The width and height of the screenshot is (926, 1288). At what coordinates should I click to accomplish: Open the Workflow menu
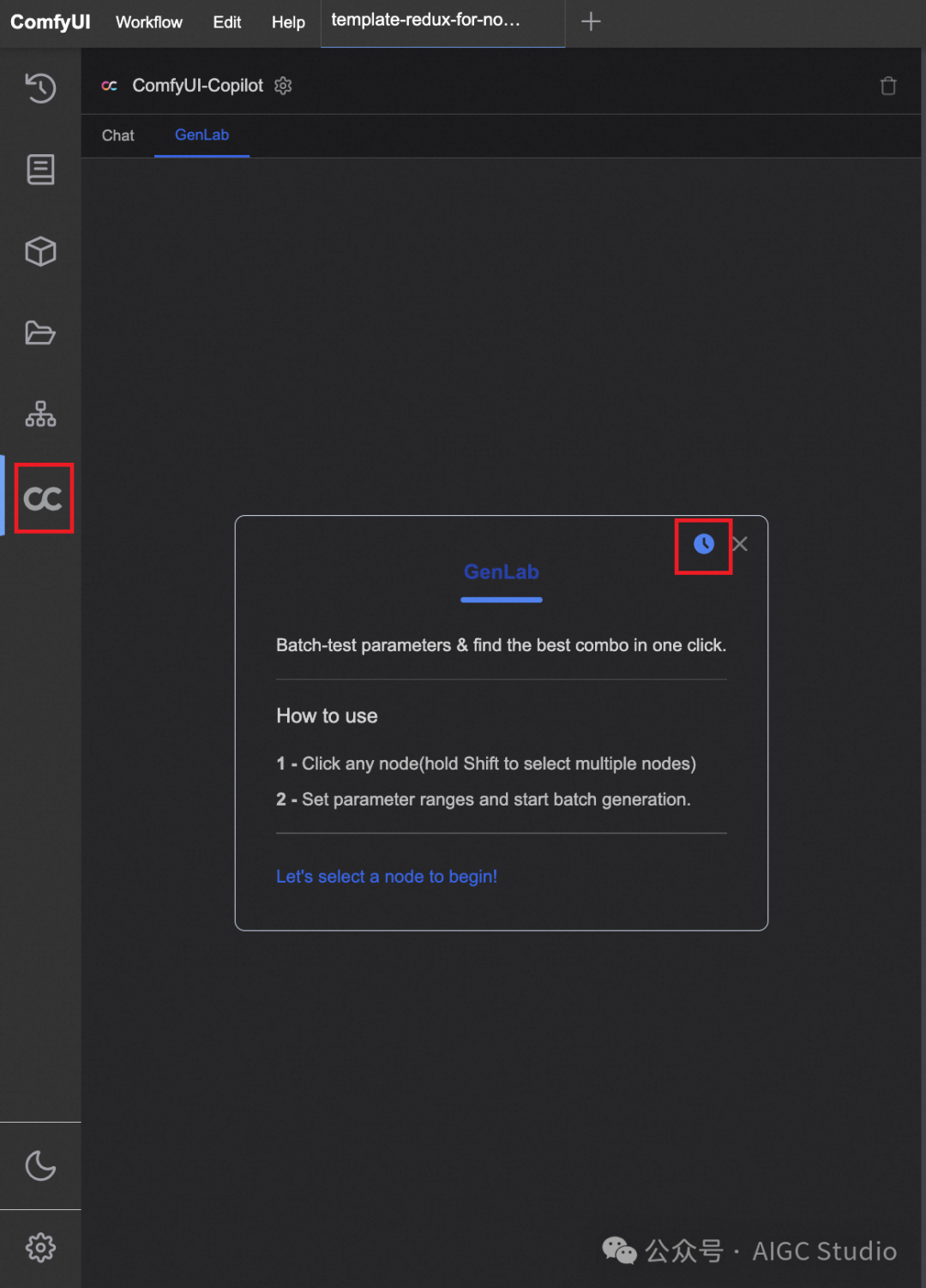tap(149, 22)
